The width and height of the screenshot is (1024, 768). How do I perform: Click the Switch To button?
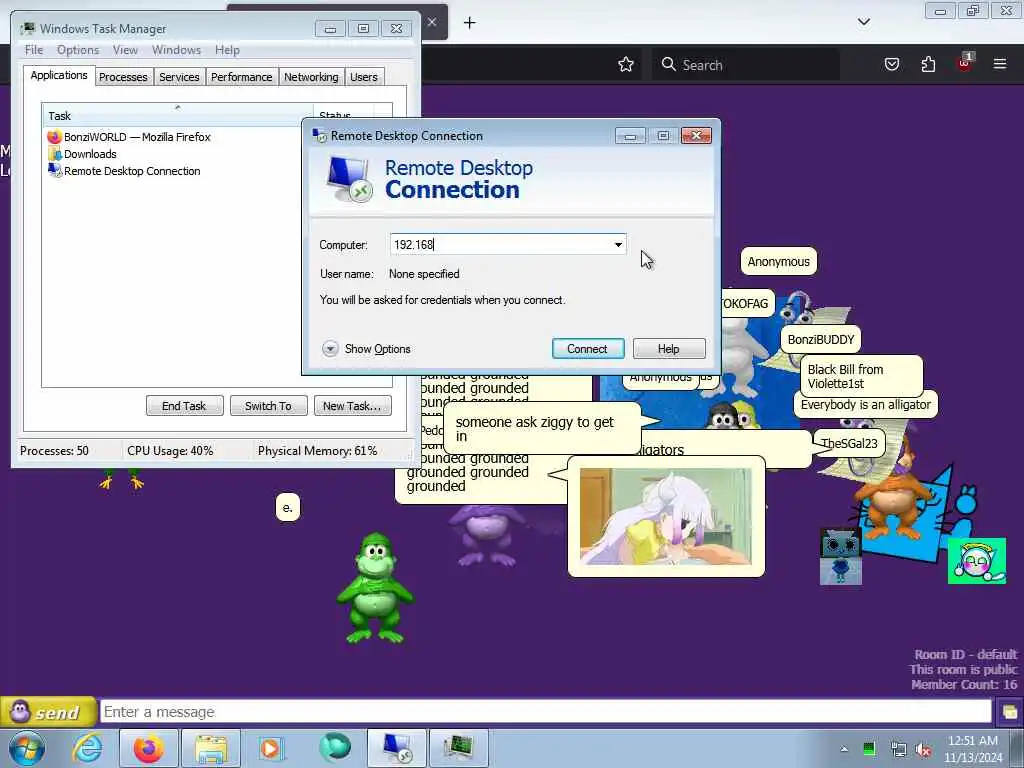(x=268, y=406)
